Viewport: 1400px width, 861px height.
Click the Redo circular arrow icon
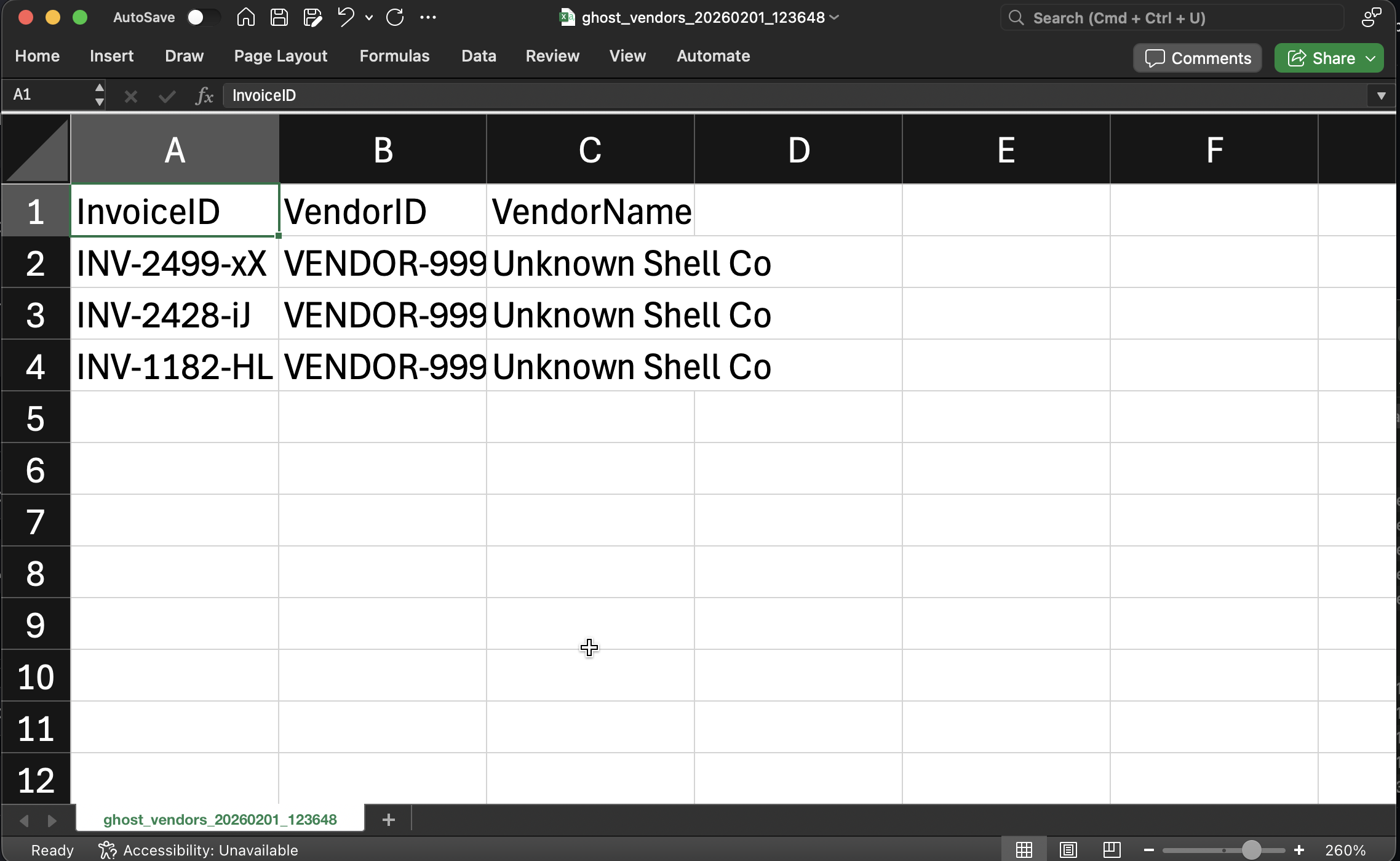pos(395,17)
